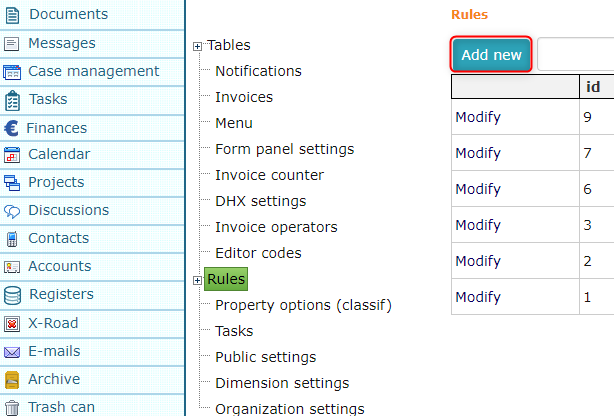The height and width of the screenshot is (416, 614).
Task: Open the Finances euro icon
Action: coord(11,128)
